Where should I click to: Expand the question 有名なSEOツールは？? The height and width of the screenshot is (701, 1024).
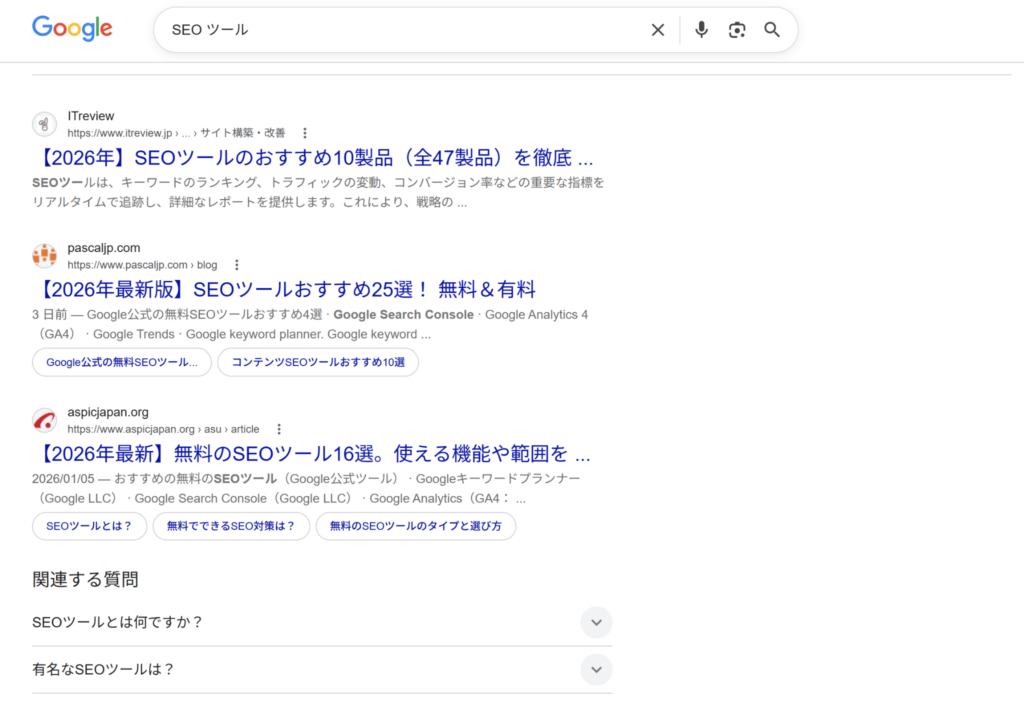[322, 670]
